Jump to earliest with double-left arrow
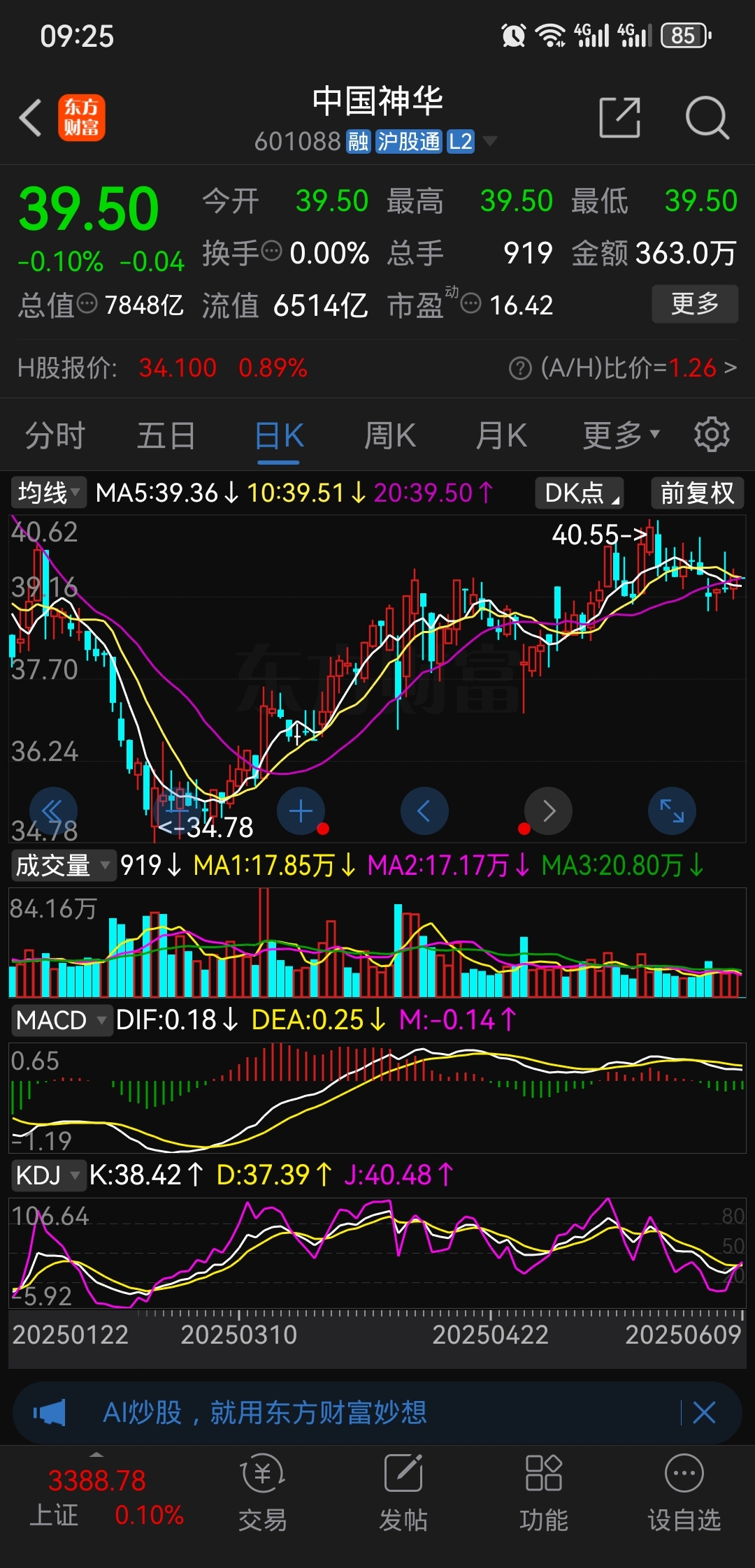Image resolution: width=755 pixels, height=1568 pixels. tap(53, 811)
